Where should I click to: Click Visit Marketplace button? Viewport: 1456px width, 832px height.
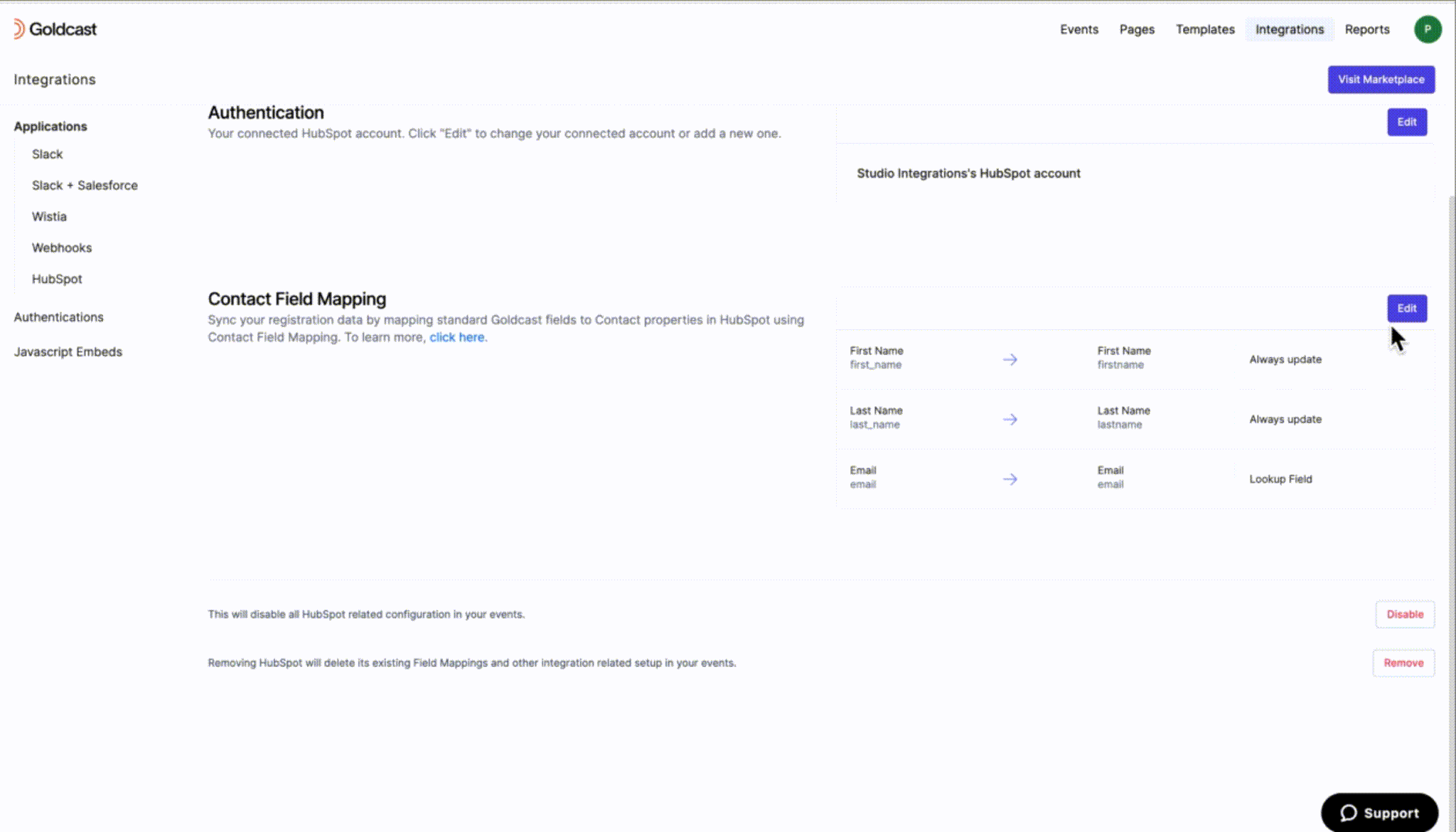pyautogui.click(x=1381, y=79)
